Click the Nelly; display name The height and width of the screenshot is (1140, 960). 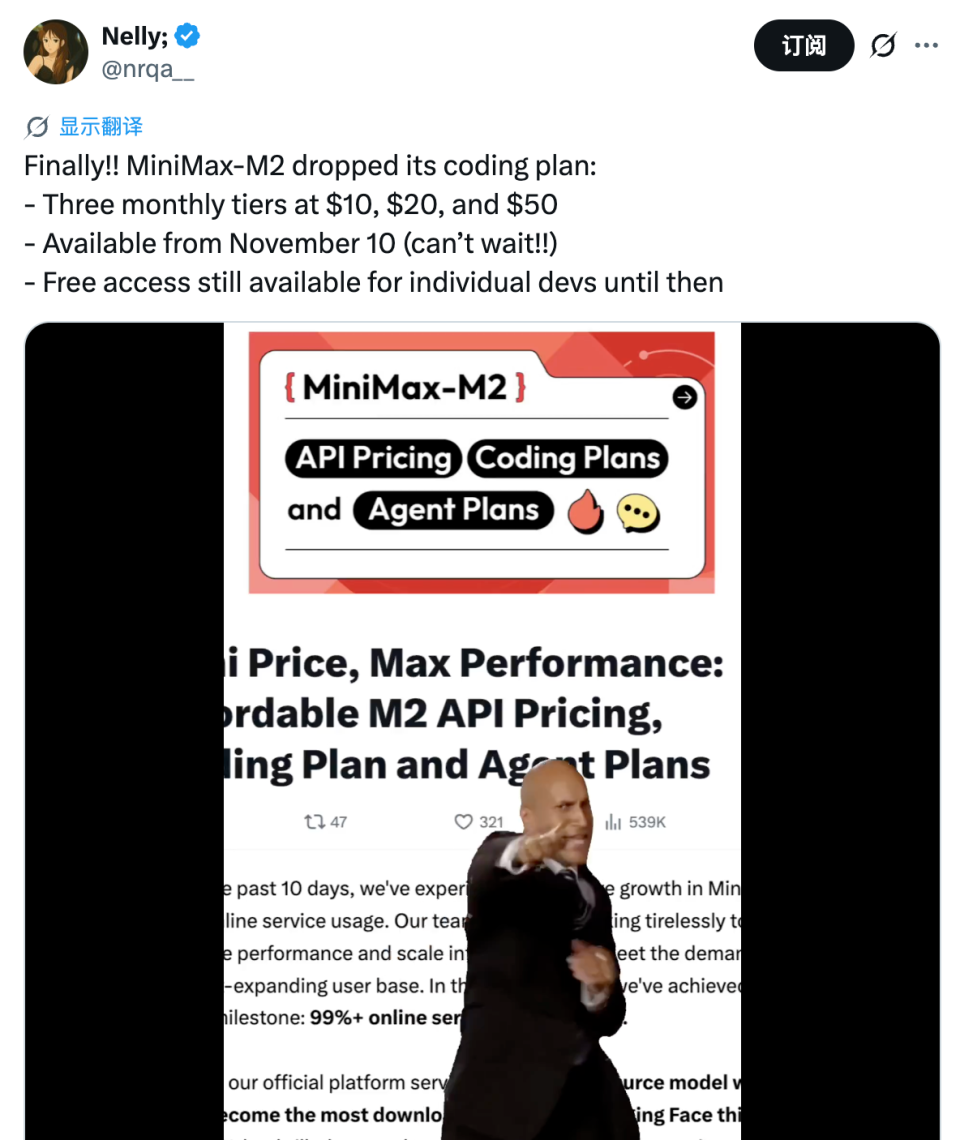pyautogui.click(x=135, y=36)
